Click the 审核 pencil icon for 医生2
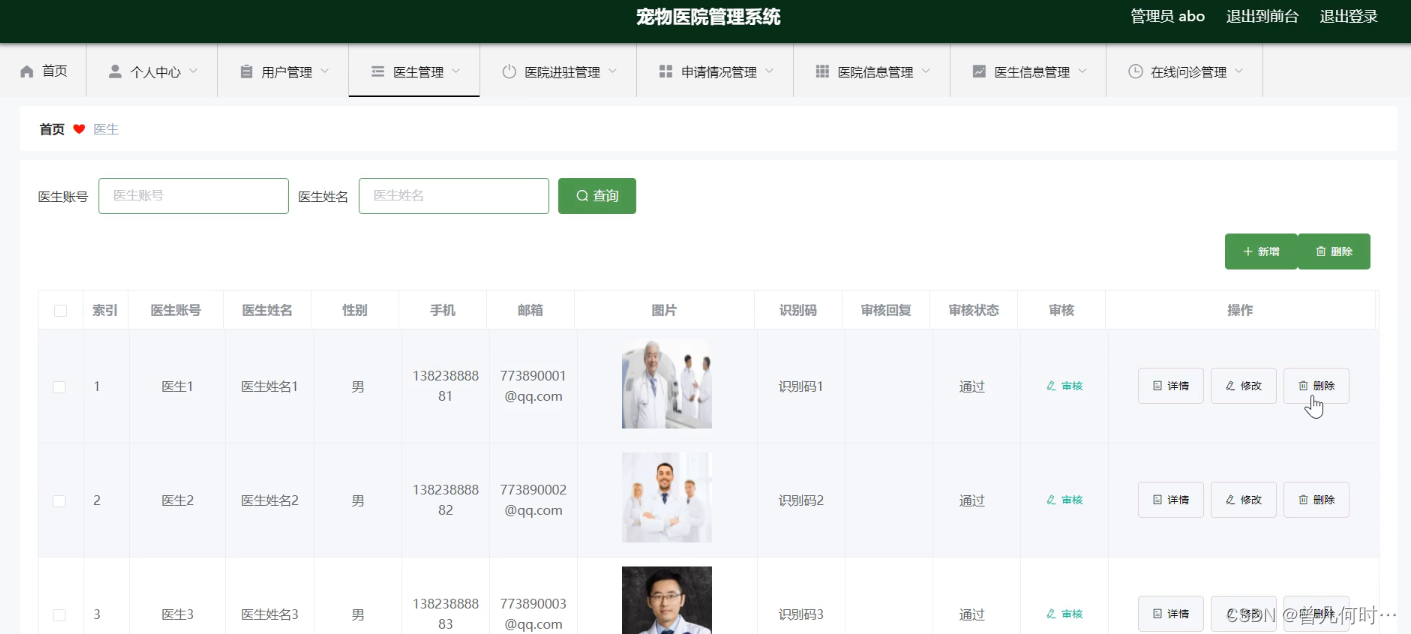This screenshot has width=1411, height=634. [x=1051, y=500]
